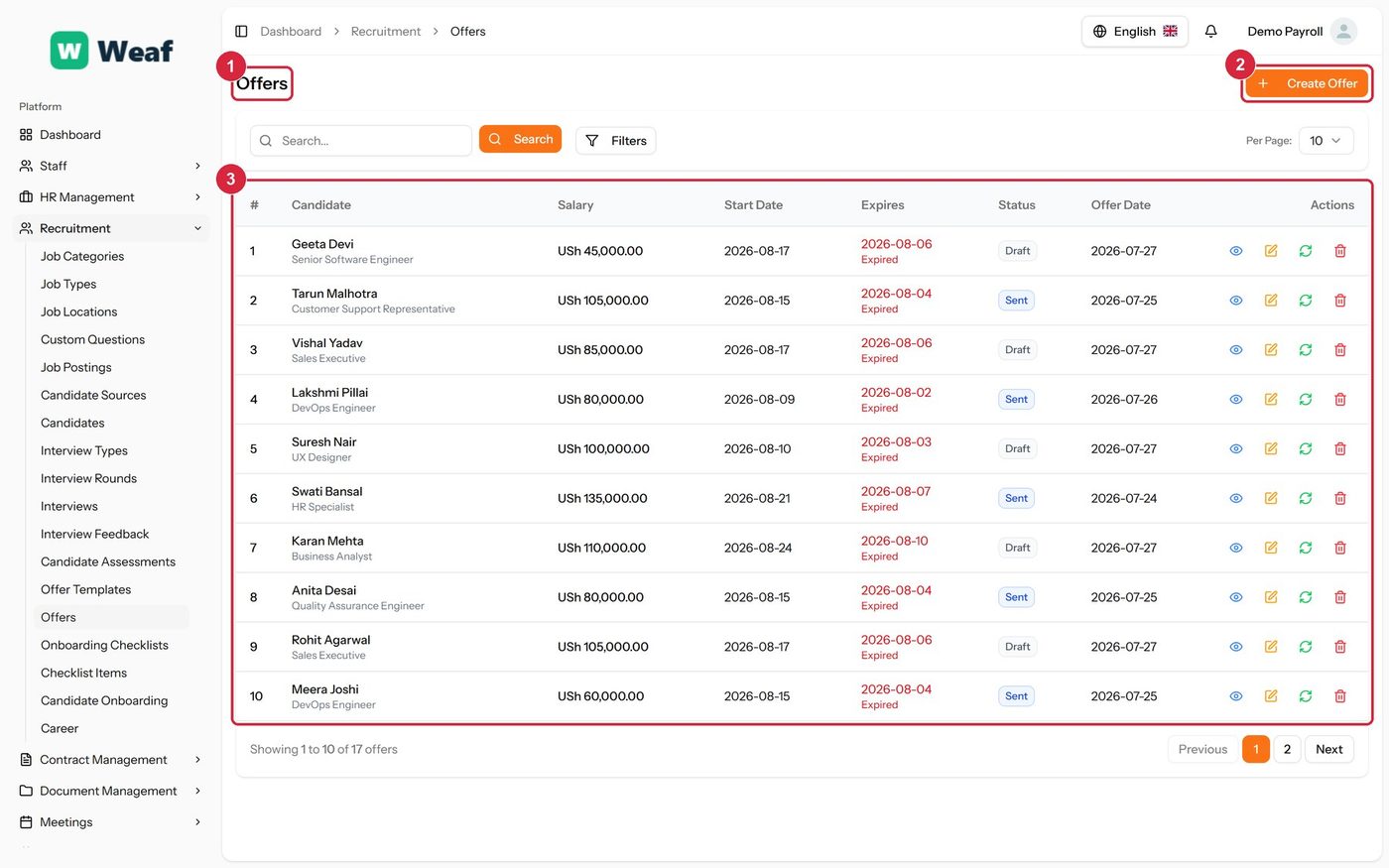
Task: Expand the Staff menu
Action: (x=111, y=166)
